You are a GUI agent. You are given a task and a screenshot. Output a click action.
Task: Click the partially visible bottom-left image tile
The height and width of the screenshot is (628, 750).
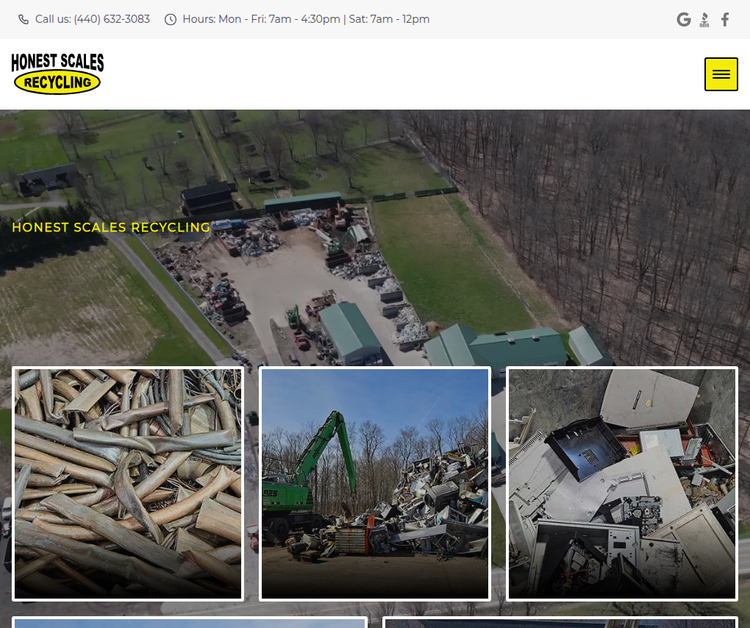click(x=190, y=622)
